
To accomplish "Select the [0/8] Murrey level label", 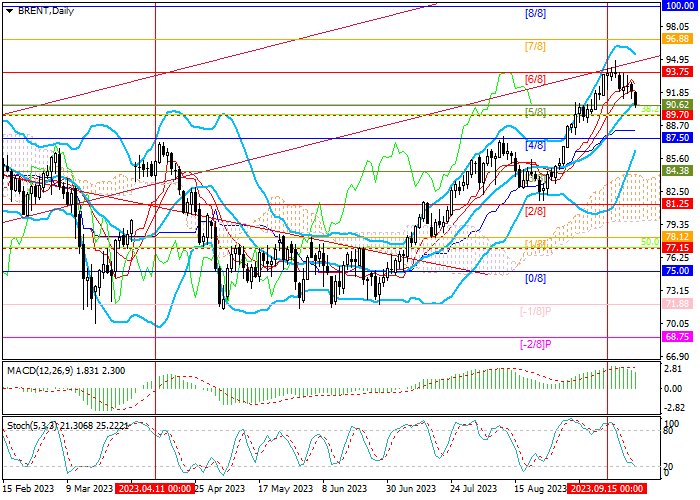I will (x=535, y=279).
